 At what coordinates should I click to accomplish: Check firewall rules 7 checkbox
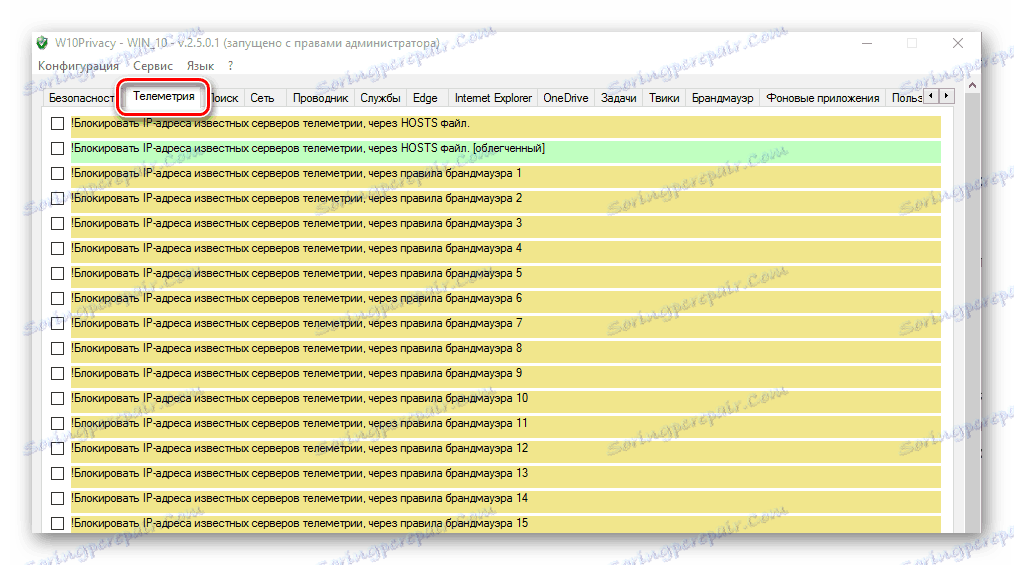[58, 324]
